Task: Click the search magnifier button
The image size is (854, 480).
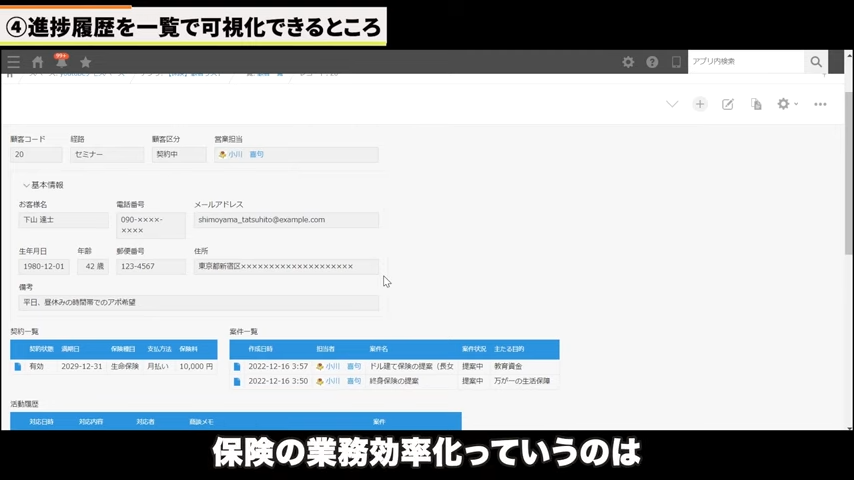Action: [x=816, y=62]
